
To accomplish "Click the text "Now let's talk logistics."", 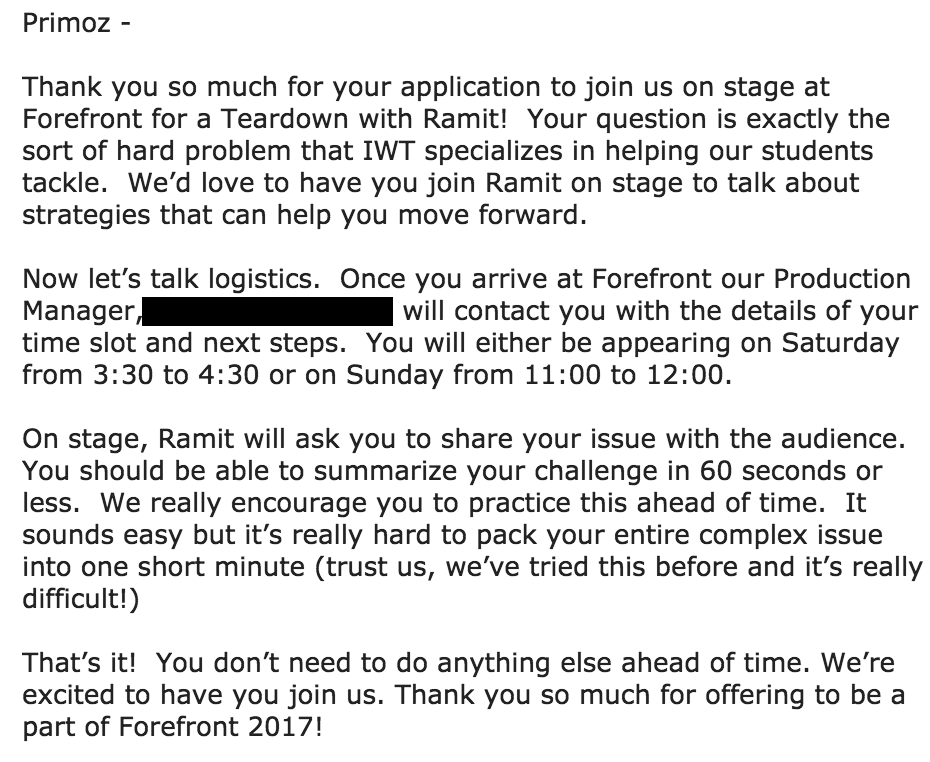I will point(171,279).
